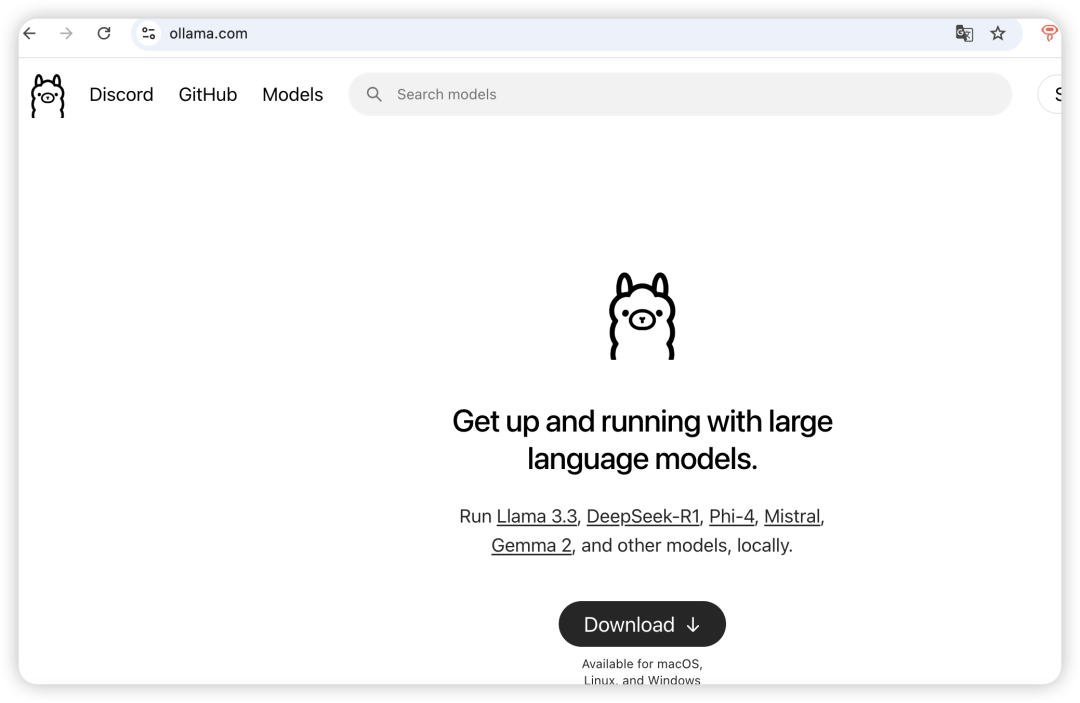Click the partially visible Sign in button
Viewport: 1080px width, 703px height.
(1050, 94)
